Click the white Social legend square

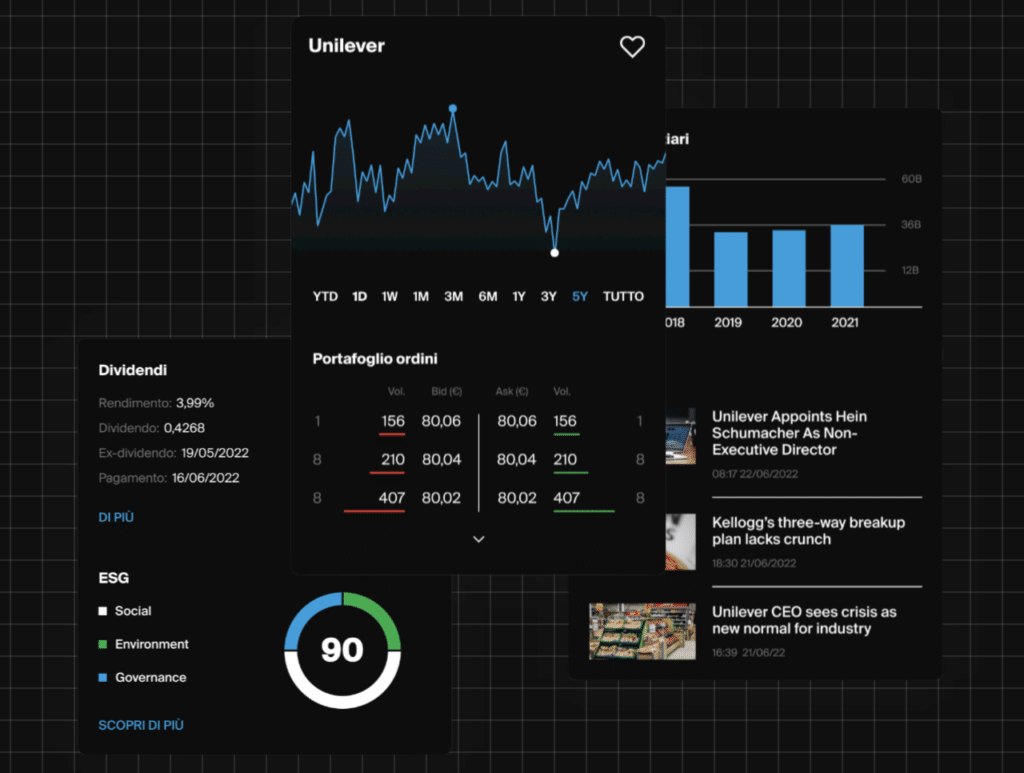click(103, 611)
